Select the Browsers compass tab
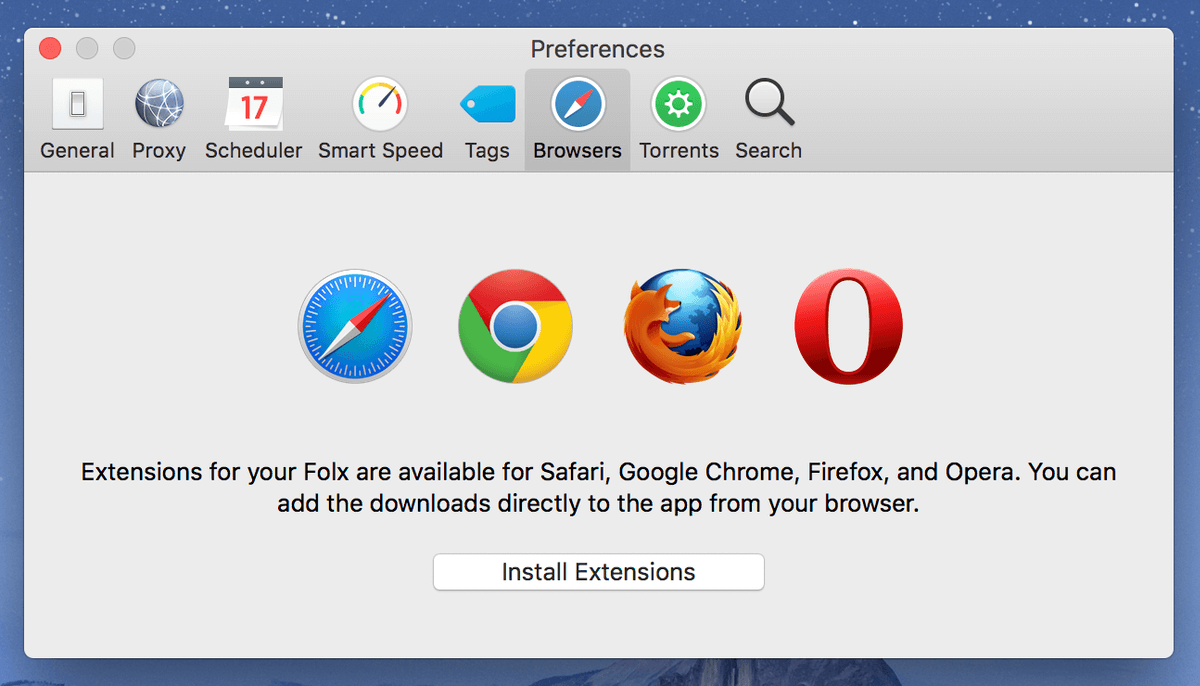The height and width of the screenshot is (686, 1200). 577,120
